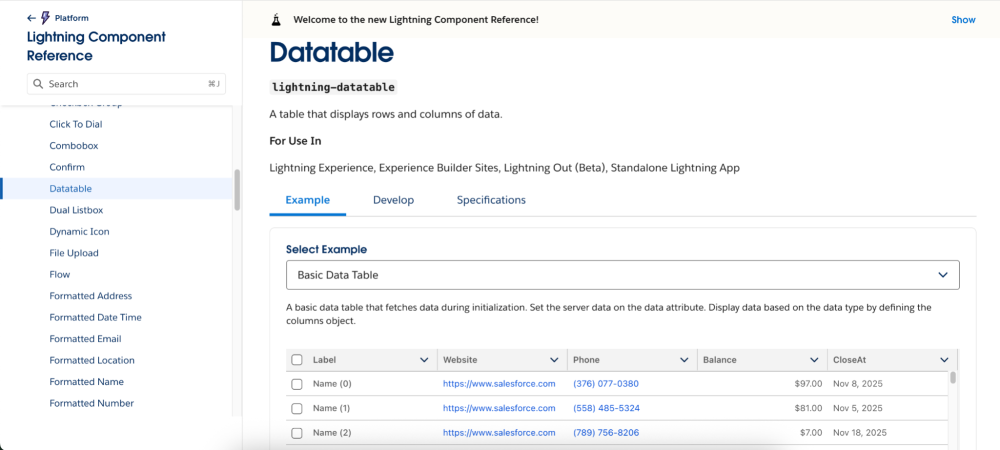Open Dynamic Icon in sidebar
Image resolution: width=1000 pixels, height=450 pixels.
tap(79, 231)
